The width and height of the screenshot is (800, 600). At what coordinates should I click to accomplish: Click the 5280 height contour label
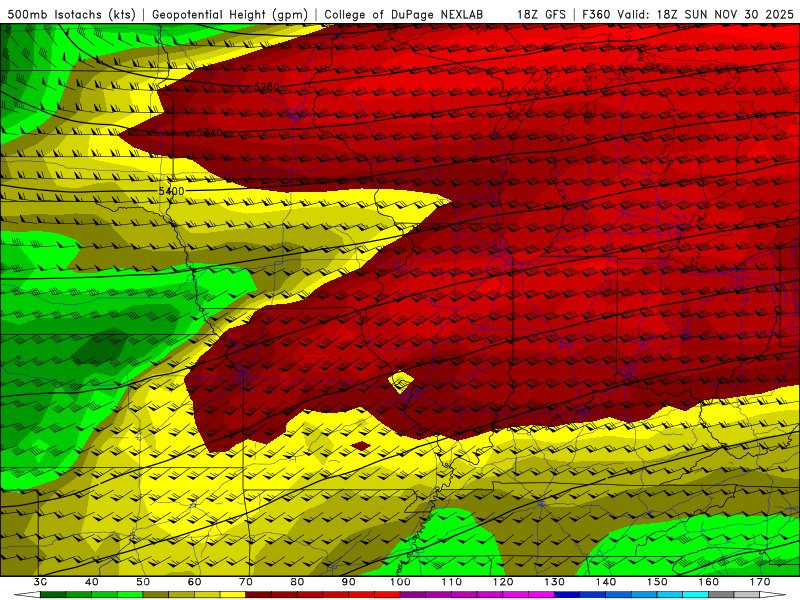click(x=267, y=87)
